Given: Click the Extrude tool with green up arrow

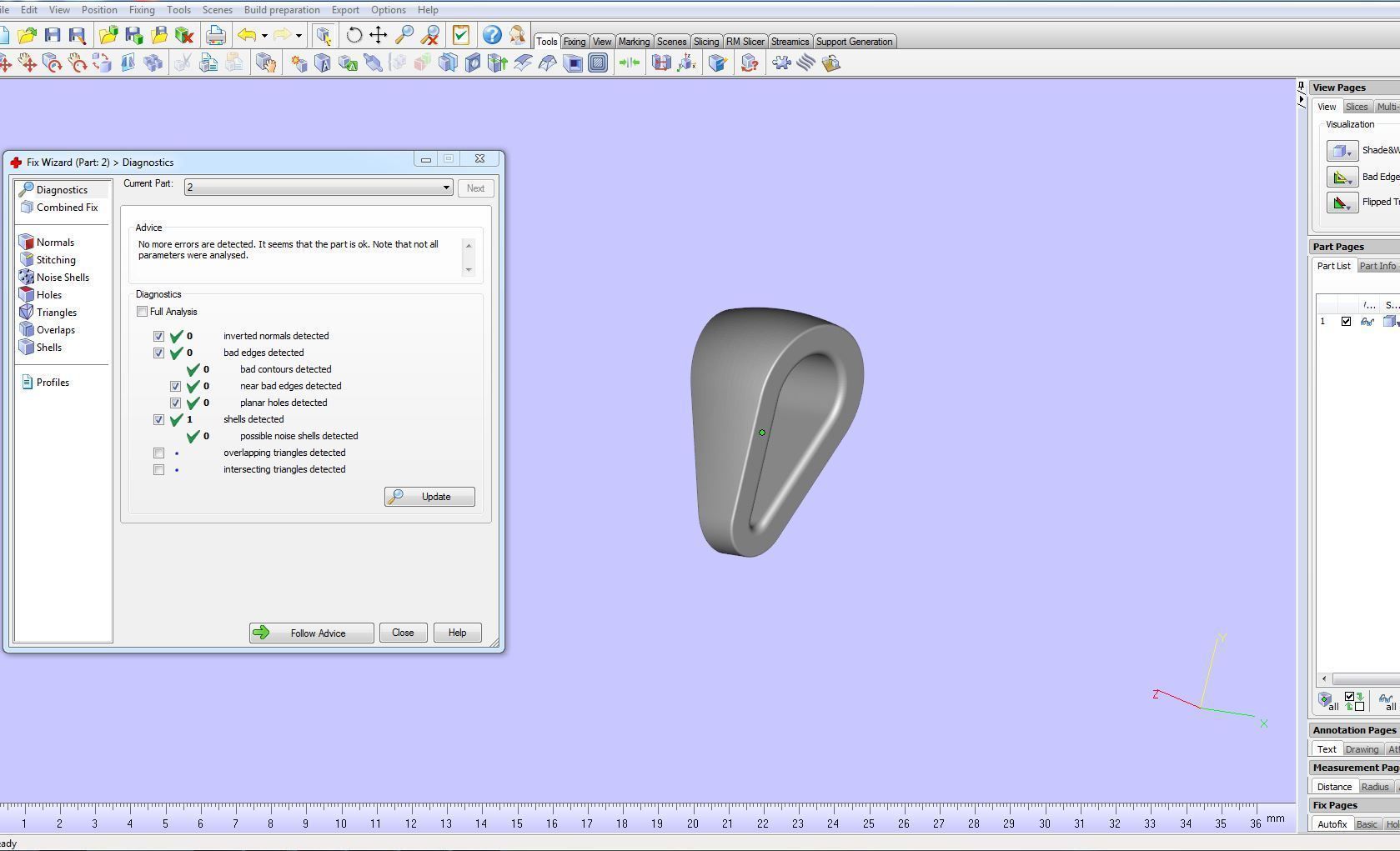Looking at the screenshot, I should [498, 63].
